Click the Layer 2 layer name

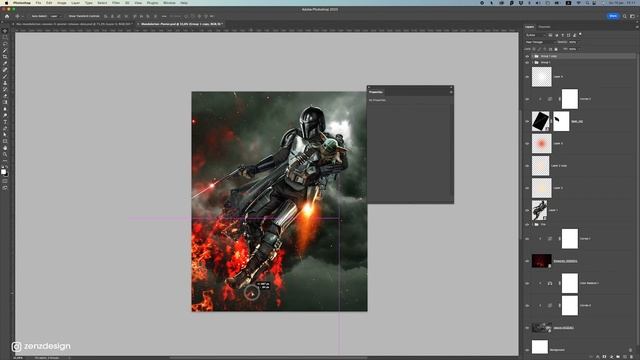click(558, 188)
